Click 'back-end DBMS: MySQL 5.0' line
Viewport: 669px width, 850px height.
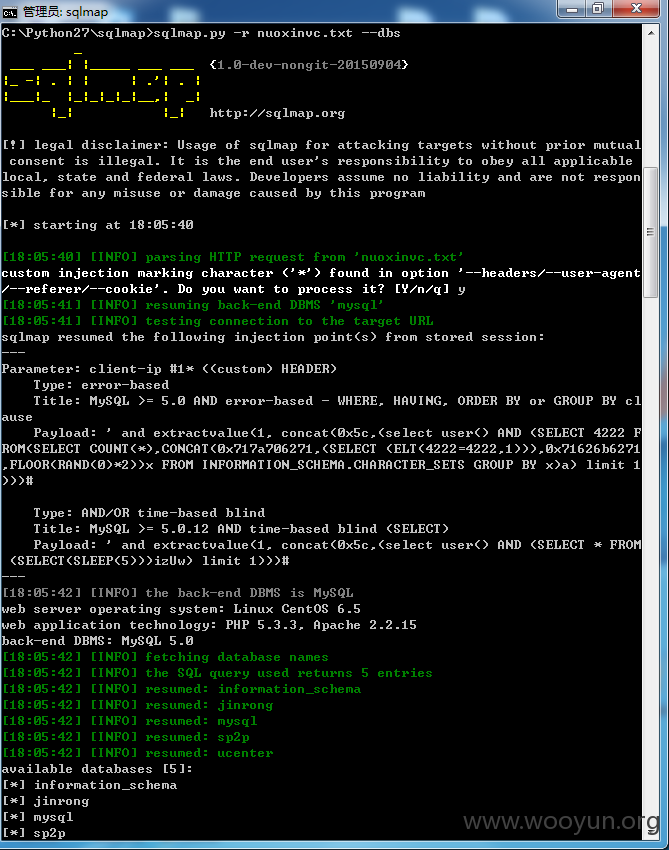(x=98, y=641)
